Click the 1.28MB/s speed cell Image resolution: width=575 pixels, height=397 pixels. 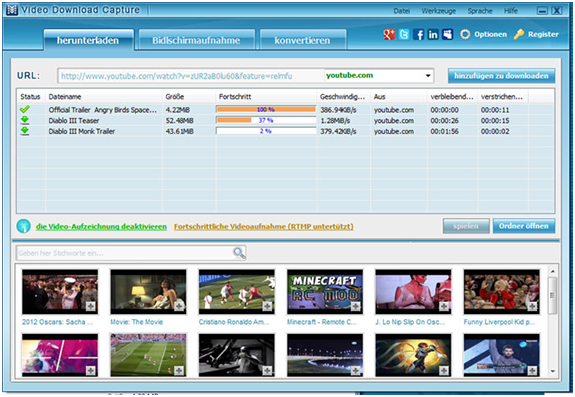click(x=335, y=121)
